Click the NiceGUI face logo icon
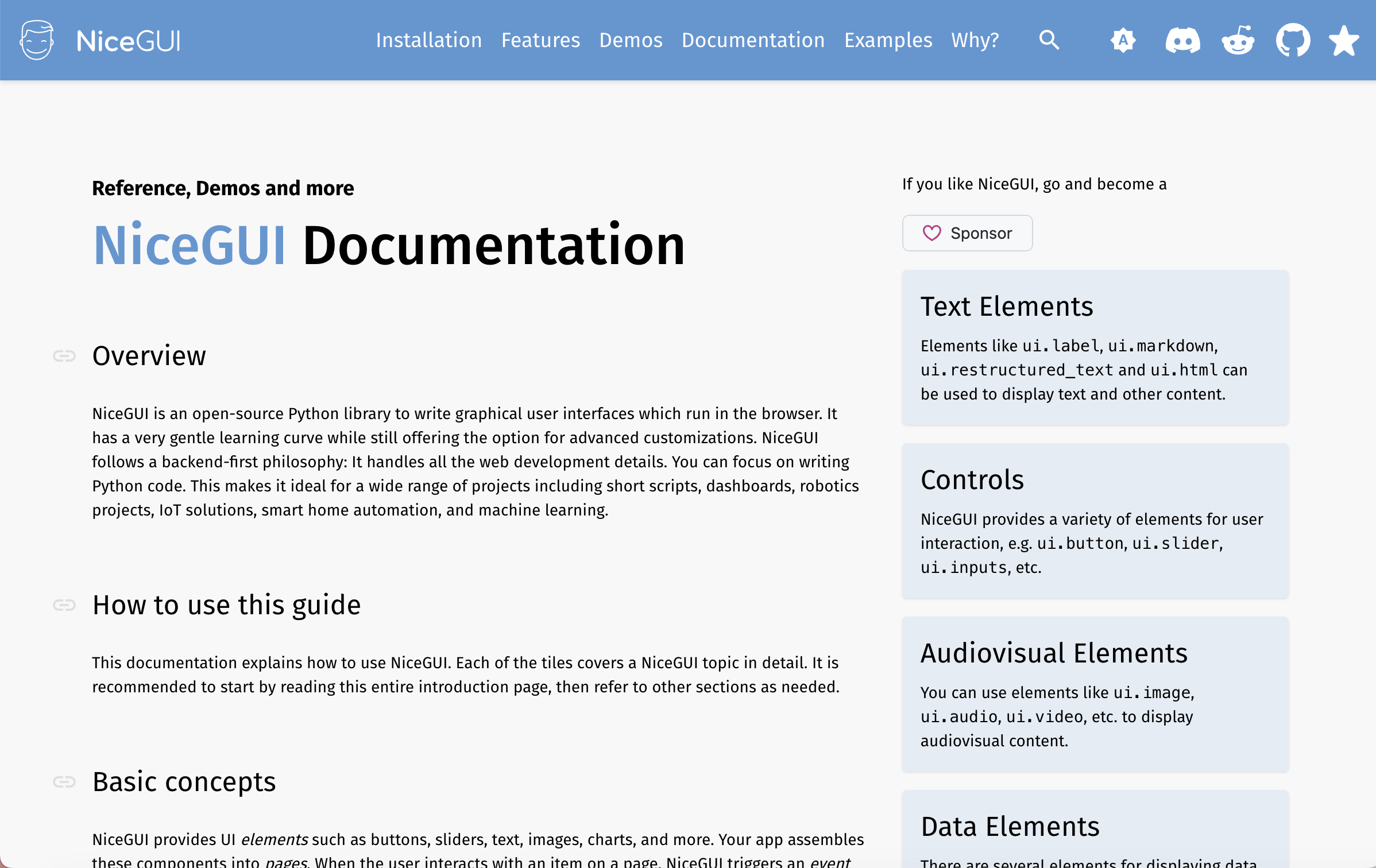This screenshot has width=1376, height=868. pos(37,40)
